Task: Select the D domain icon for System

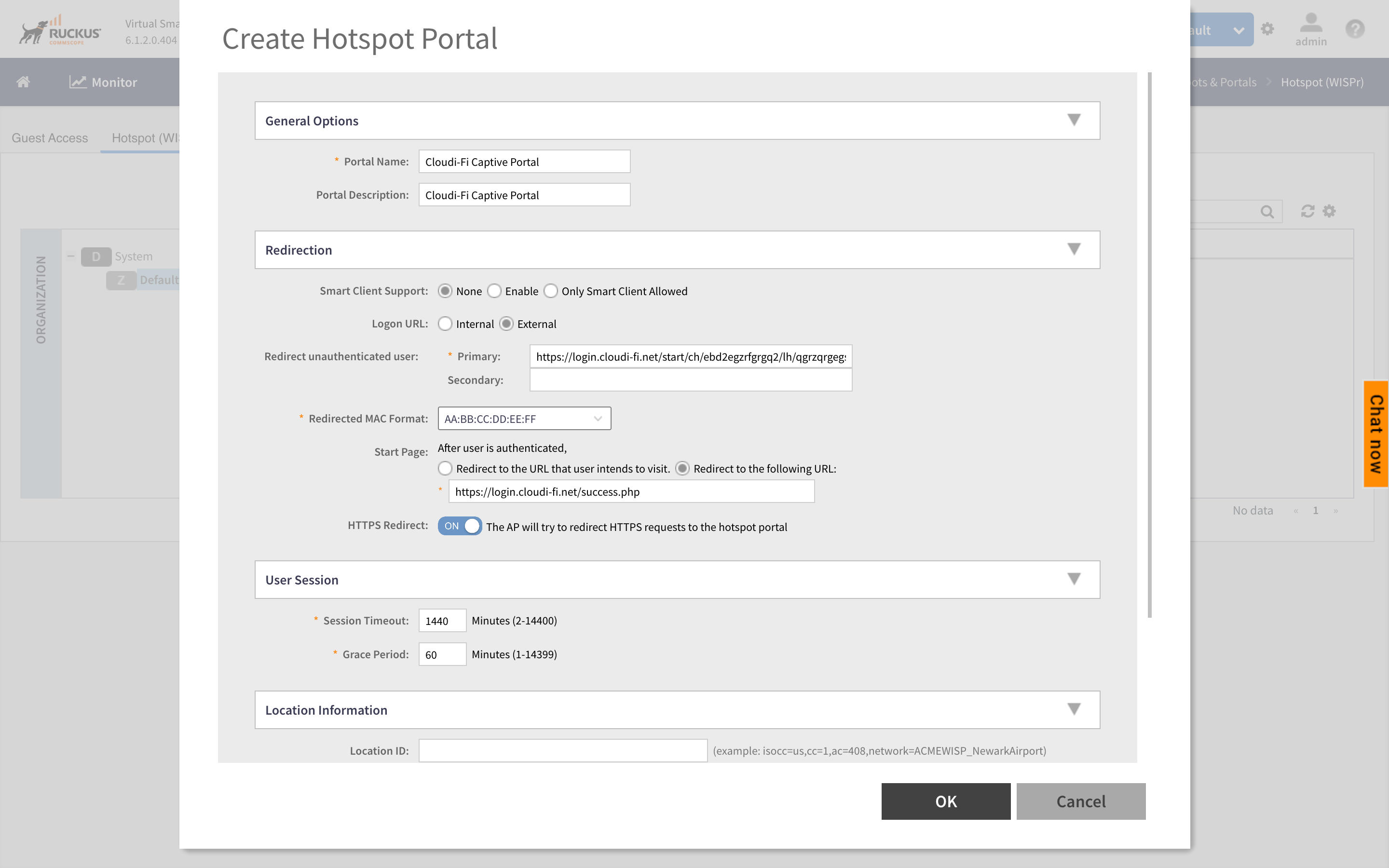Action: click(x=96, y=257)
